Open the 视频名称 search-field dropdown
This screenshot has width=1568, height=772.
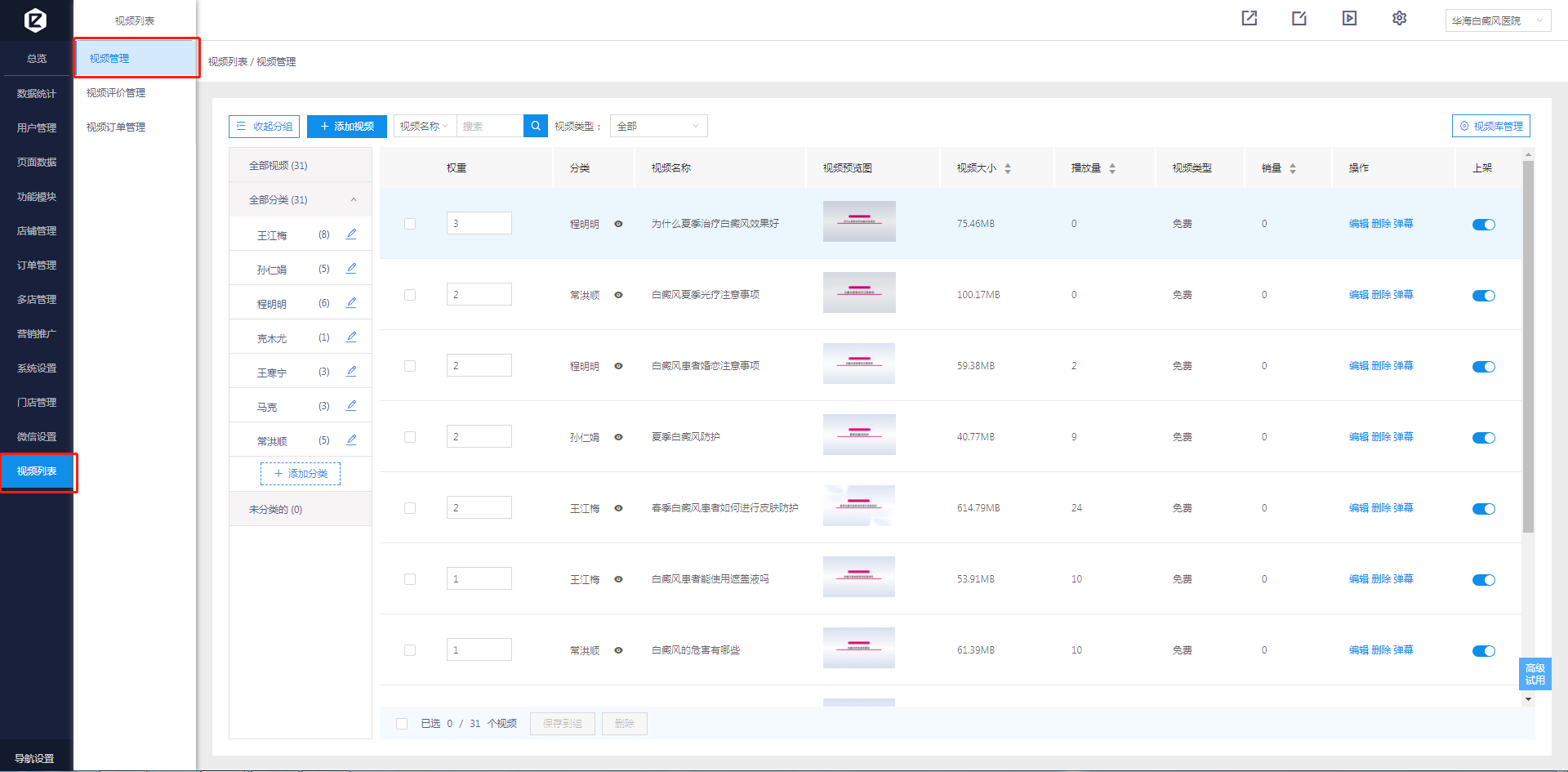[425, 126]
